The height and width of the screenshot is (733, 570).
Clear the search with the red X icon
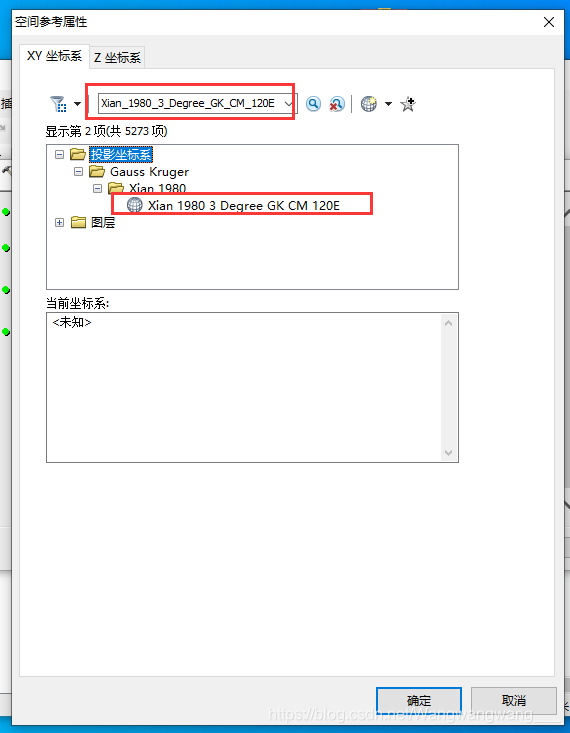(337, 104)
